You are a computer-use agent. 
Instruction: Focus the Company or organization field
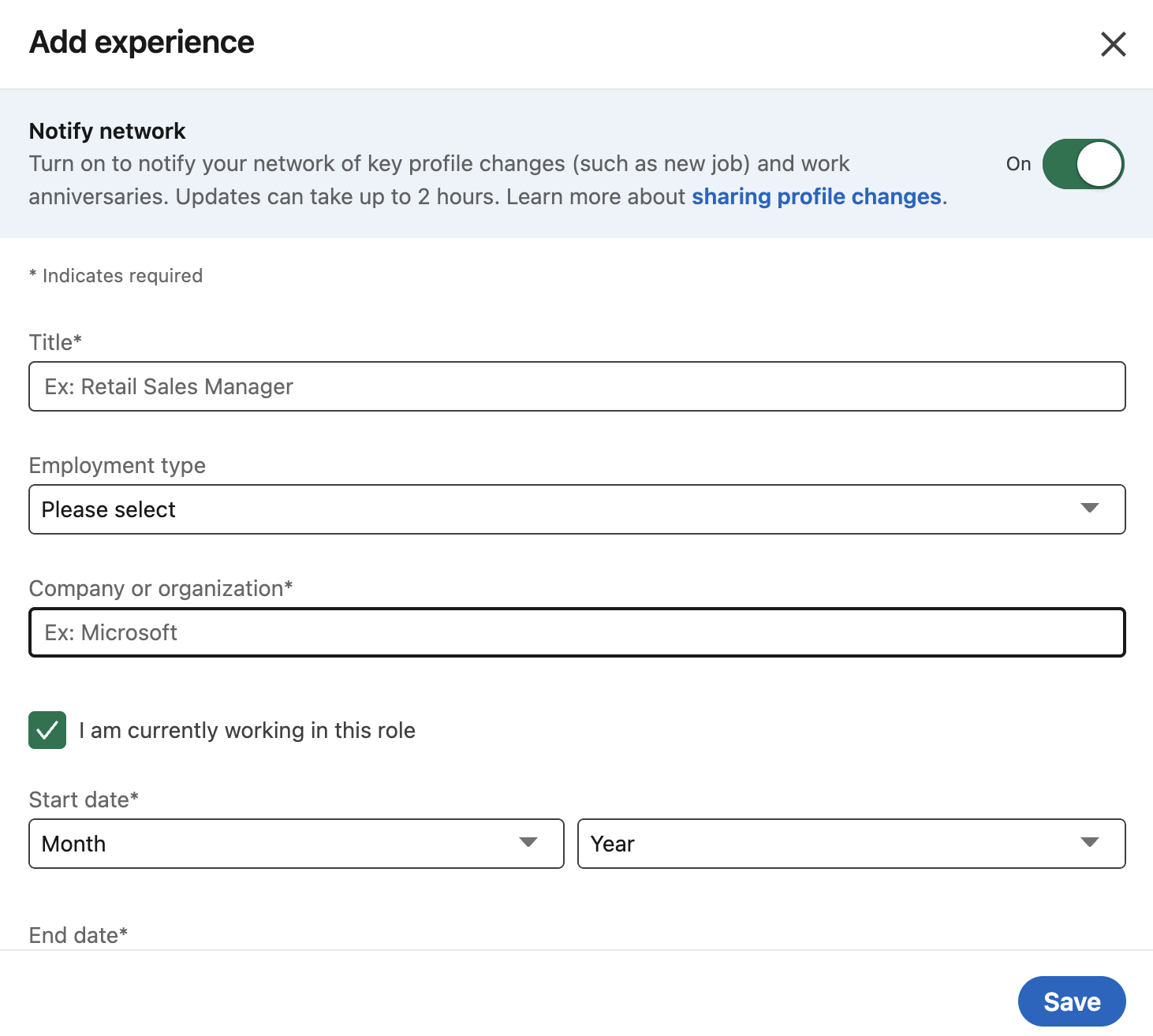(576, 632)
